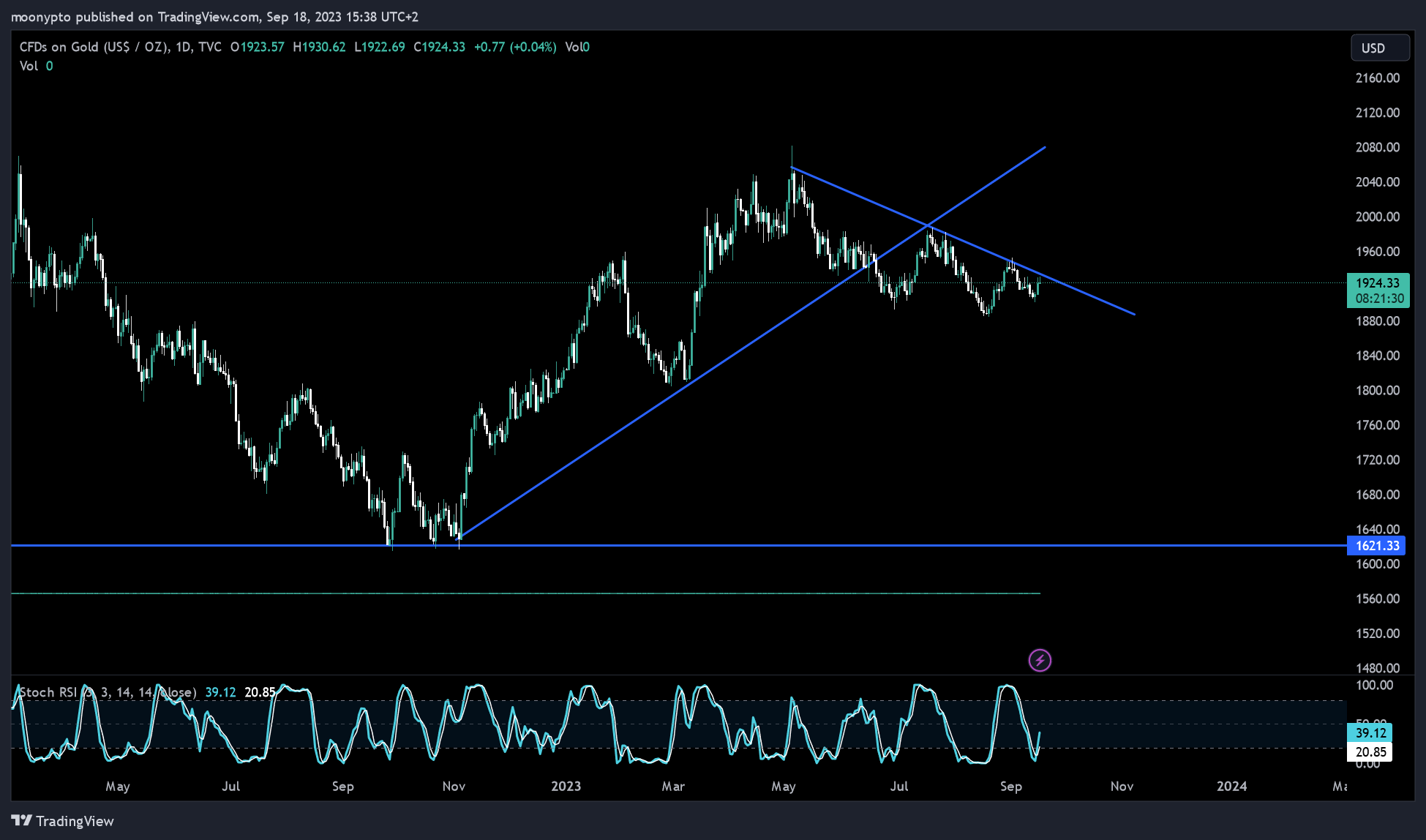Viewport: 1426px width, 840px height.
Task: Click the 'CFDs on Gold (US$ / OZ)' symbol title
Action: 94,47
